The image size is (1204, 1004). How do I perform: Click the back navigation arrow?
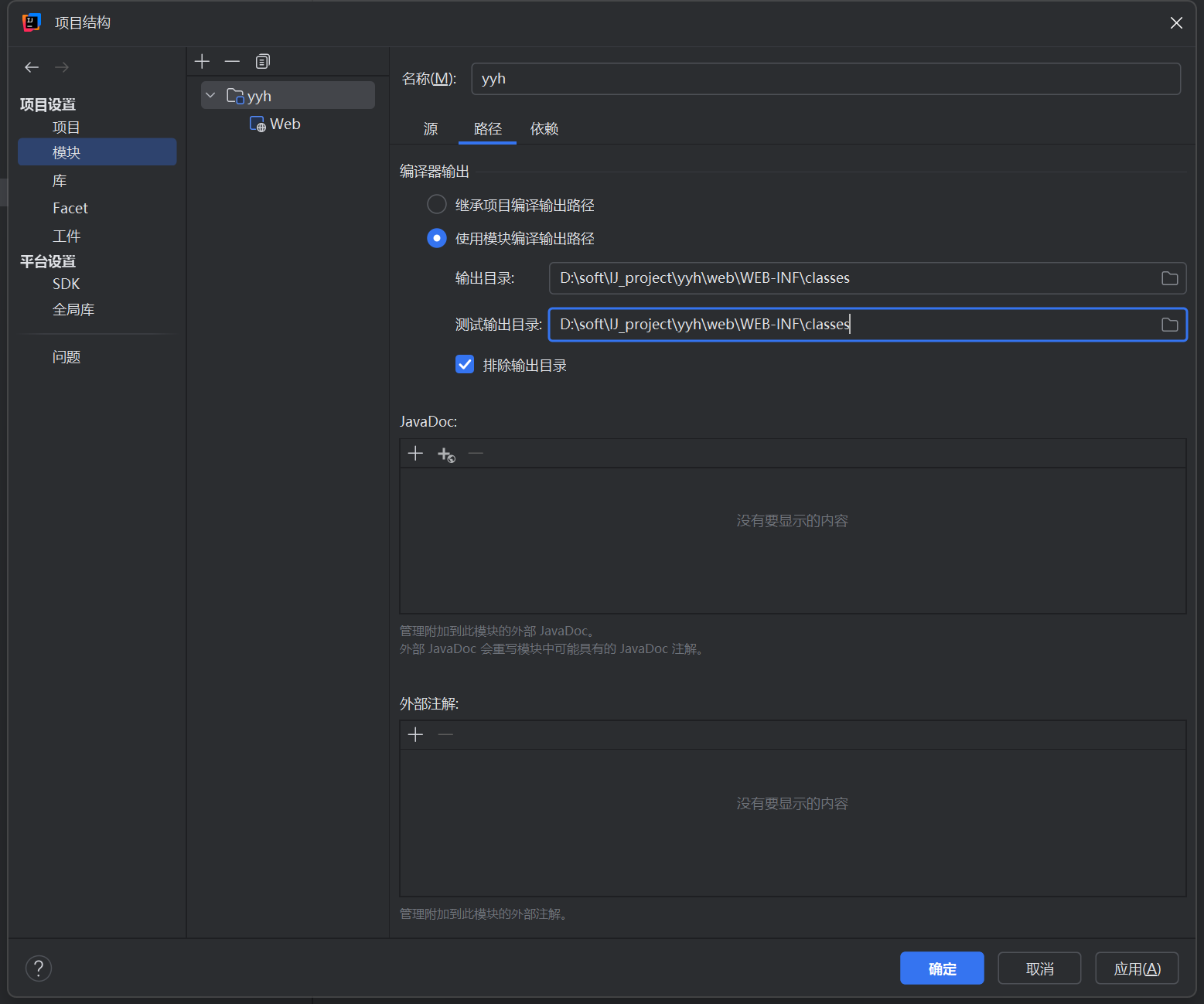coord(31,67)
